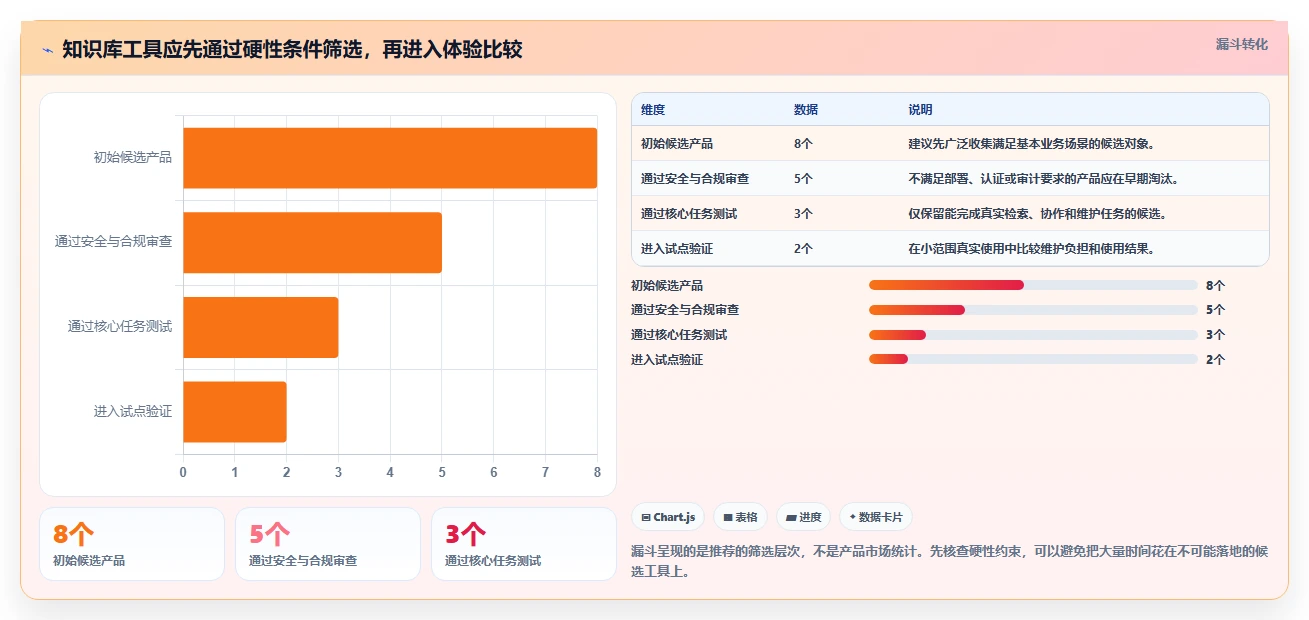The height and width of the screenshot is (620, 1309).
Task: Click chart axis label 初始候选产品
Action: click(x=133, y=157)
